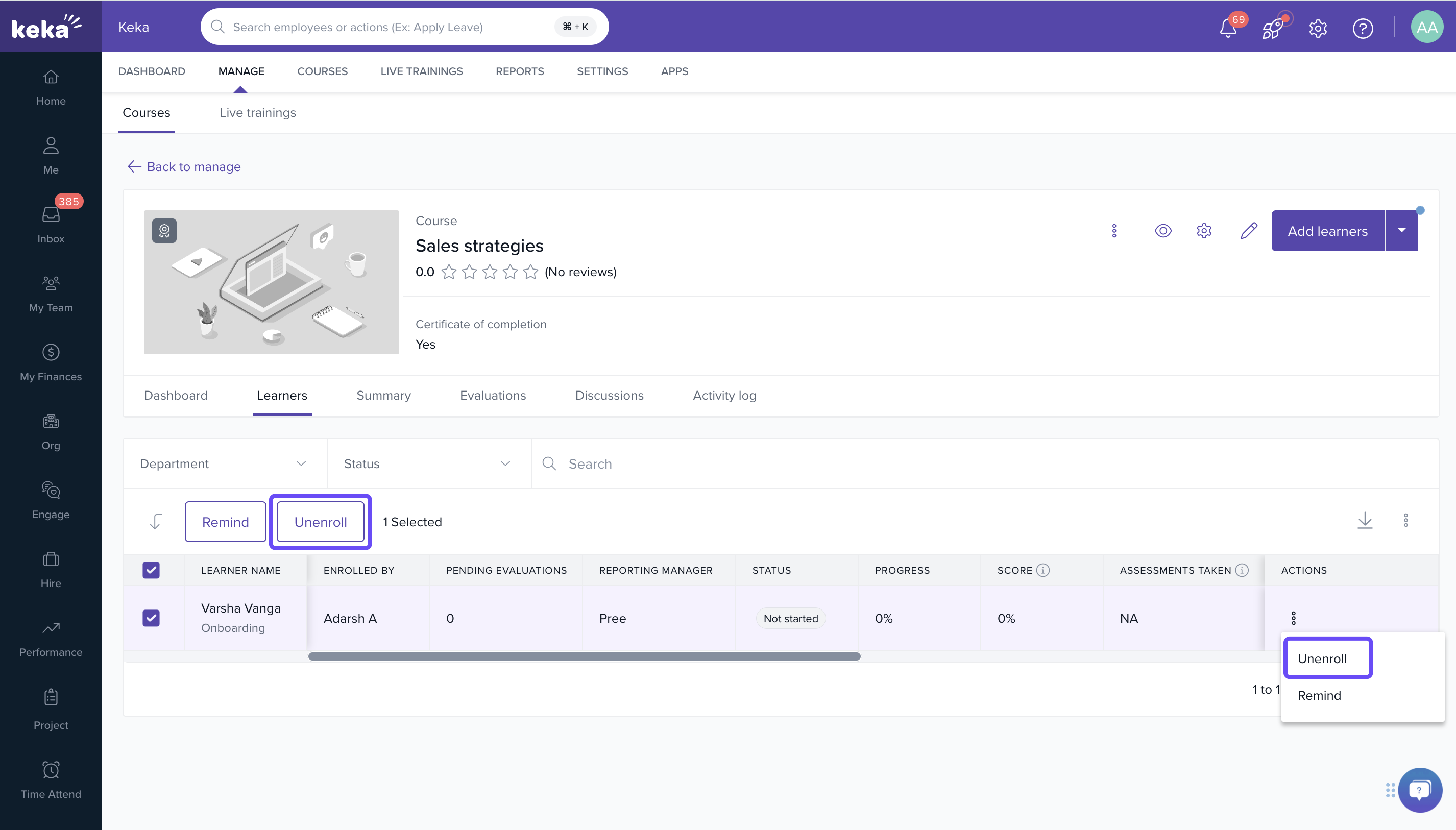This screenshot has width=1456, height=830.
Task: Open the Add learners dropdown arrow
Action: [1402, 231]
